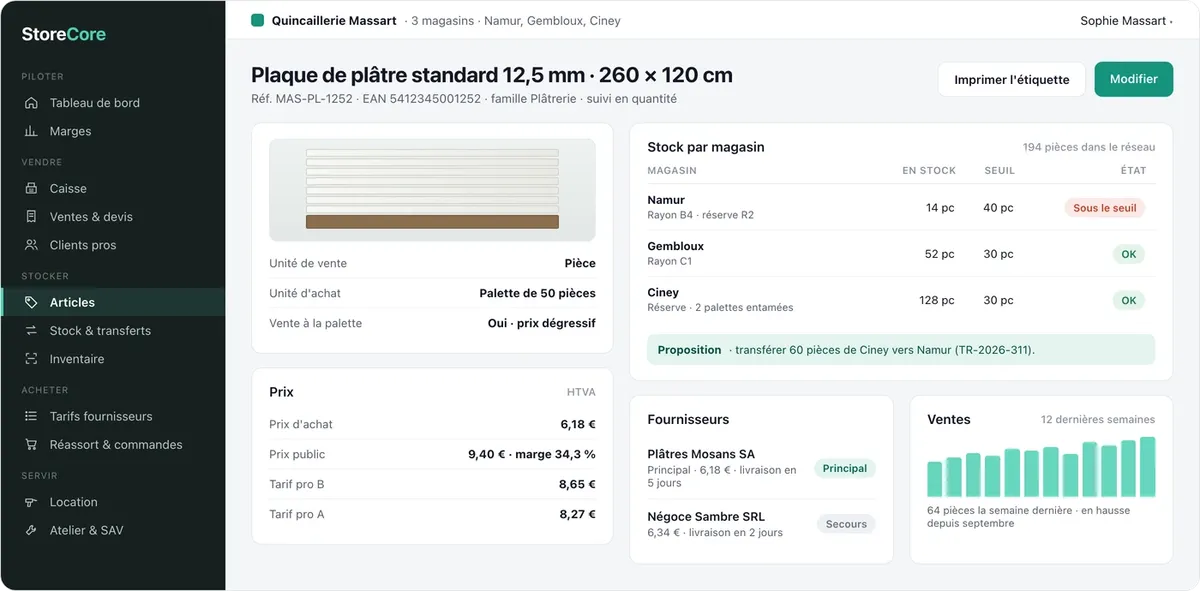Click the '14 pc' stock value

tap(940, 208)
